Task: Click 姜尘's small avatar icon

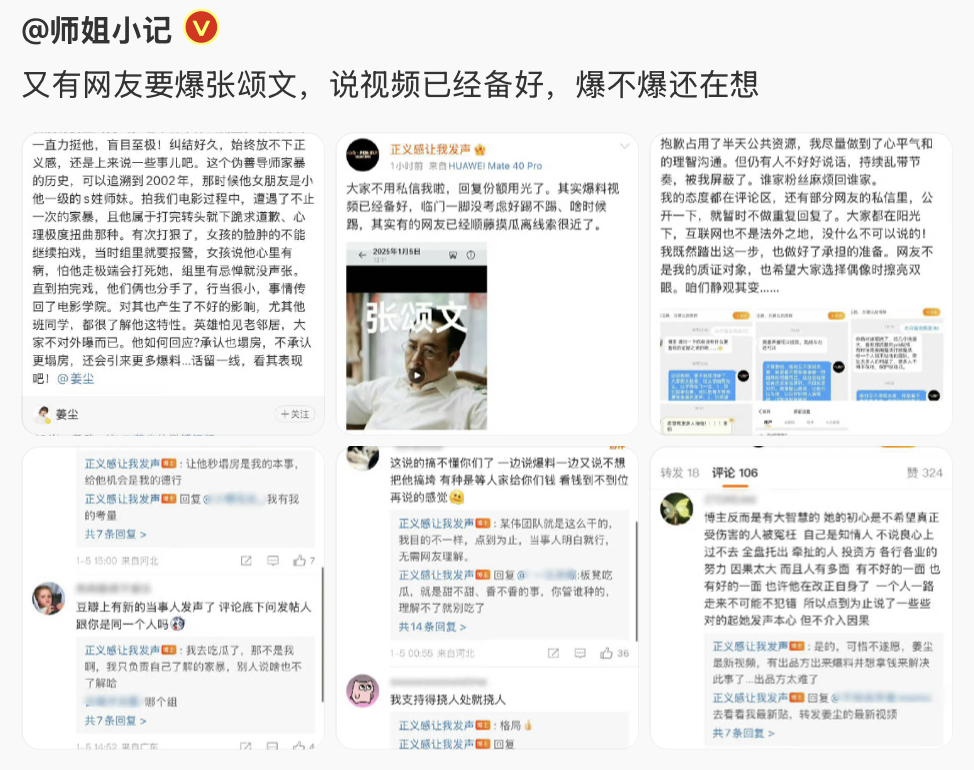Action: pyautogui.click(x=43, y=414)
